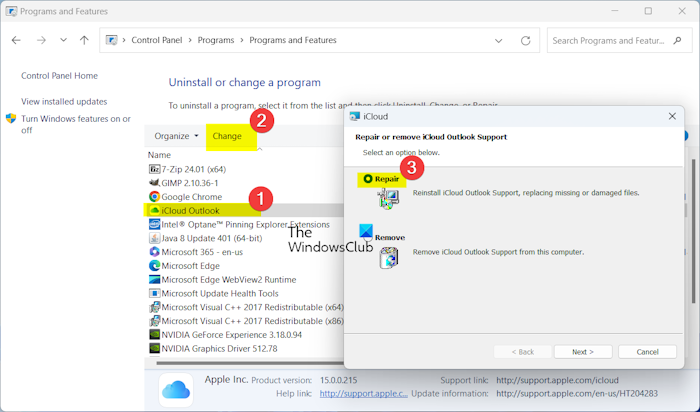This screenshot has width=700, height=412.
Task: Click the Google Chrome icon in list
Action: coord(154,197)
